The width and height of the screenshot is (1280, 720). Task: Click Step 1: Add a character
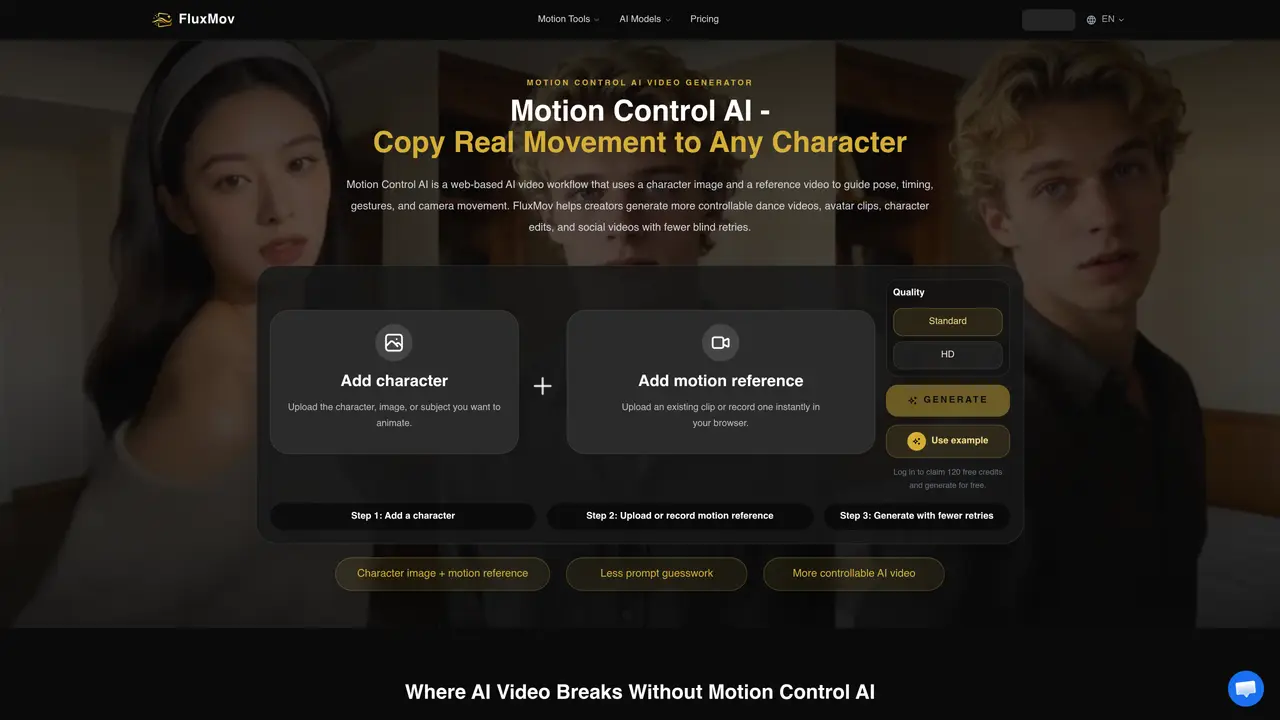[403, 516]
